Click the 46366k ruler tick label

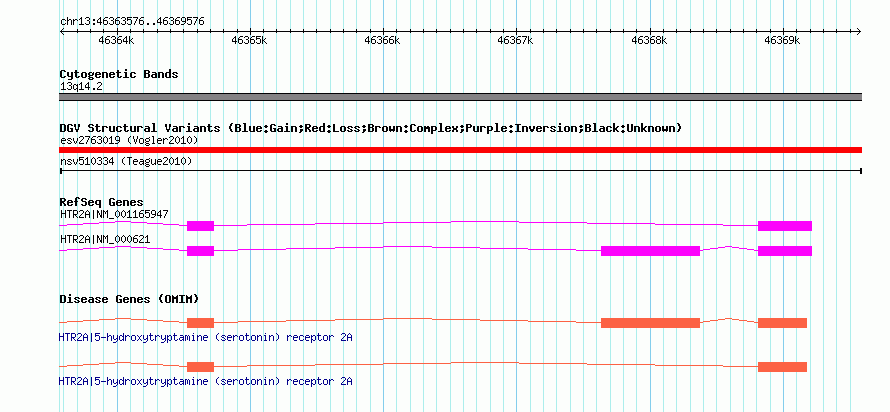pyautogui.click(x=382, y=40)
